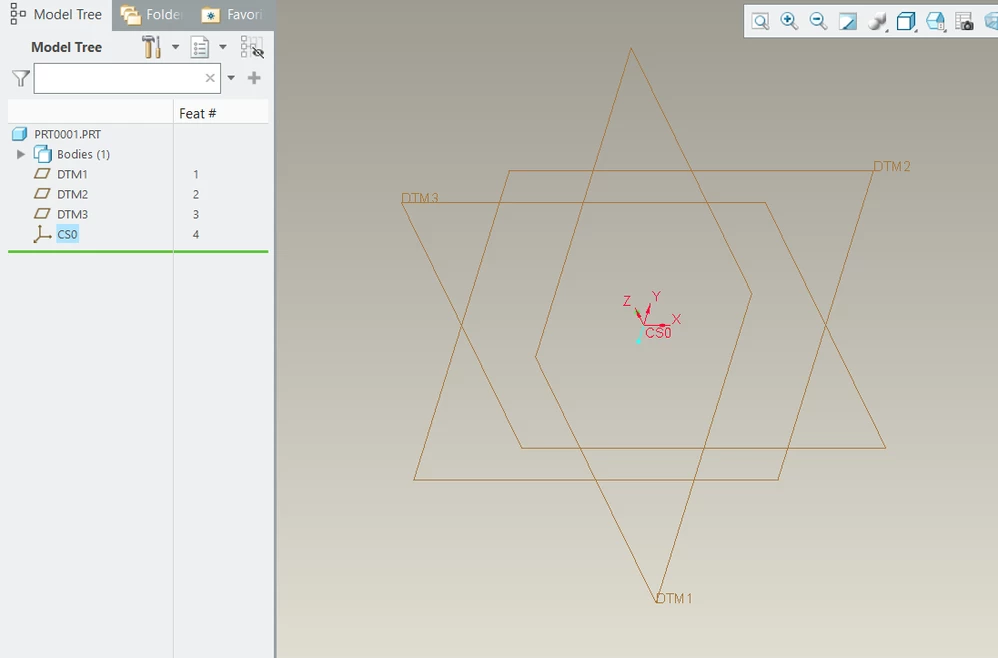Click the green insert-here bar in tree
Screen dimensions: 998x658
138,251
